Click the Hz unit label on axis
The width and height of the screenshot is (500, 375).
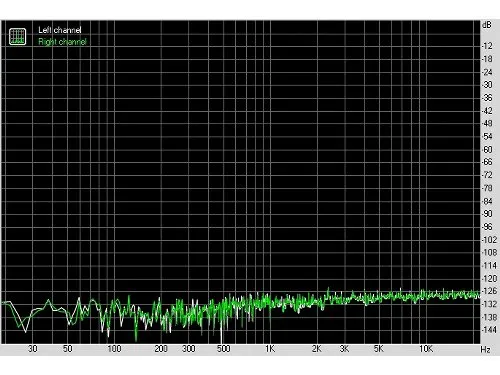point(486,350)
